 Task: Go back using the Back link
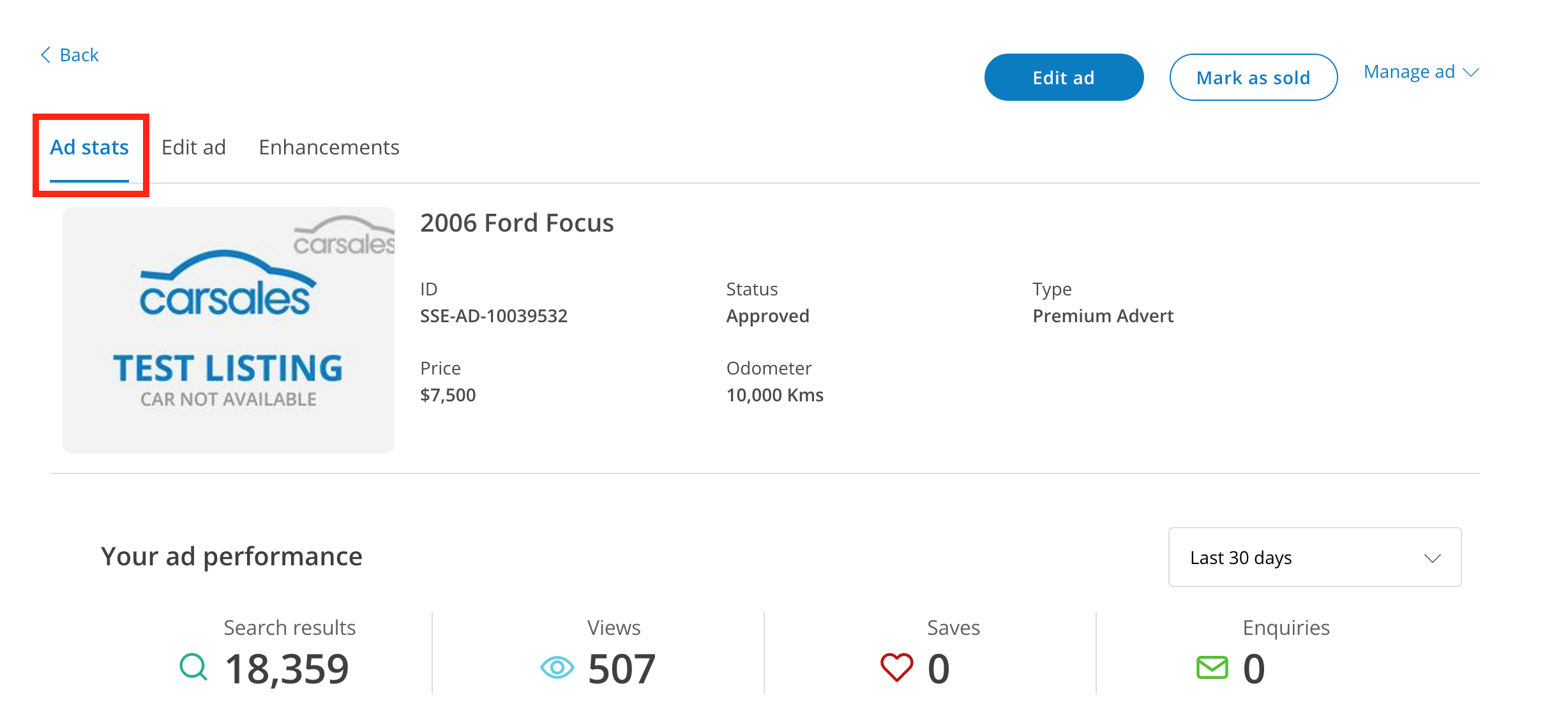[70, 55]
